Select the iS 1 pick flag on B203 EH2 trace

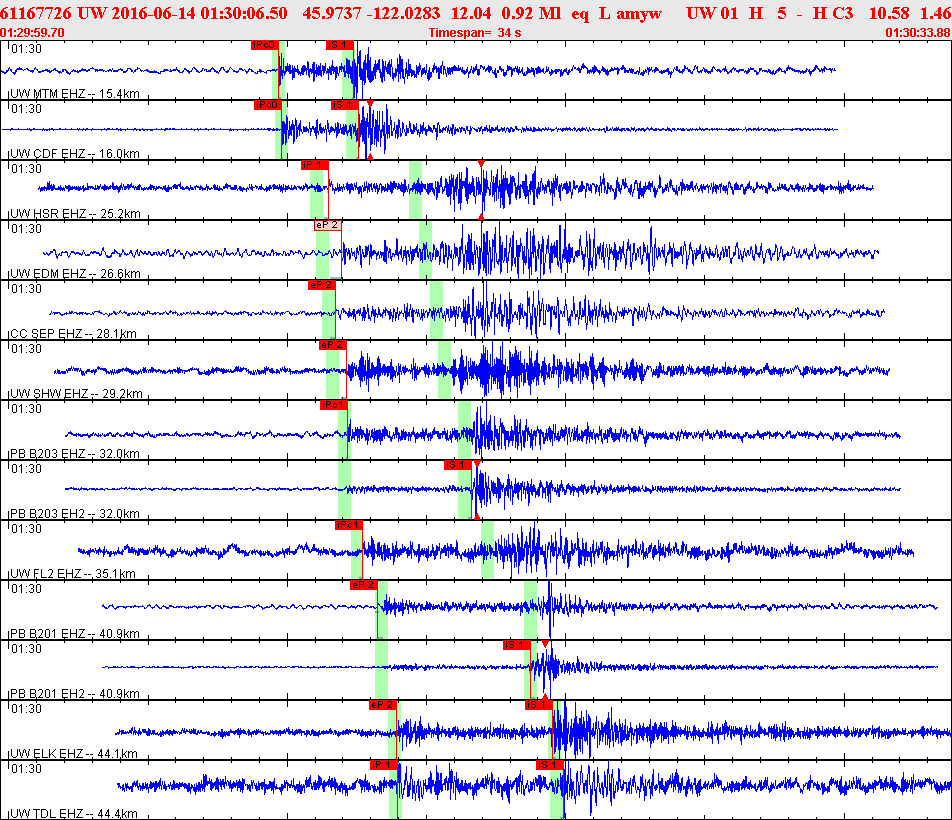[458, 466]
